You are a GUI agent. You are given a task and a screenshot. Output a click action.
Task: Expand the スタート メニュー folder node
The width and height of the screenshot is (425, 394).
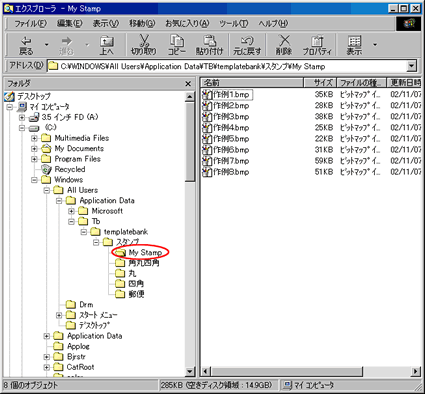(59, 315)
